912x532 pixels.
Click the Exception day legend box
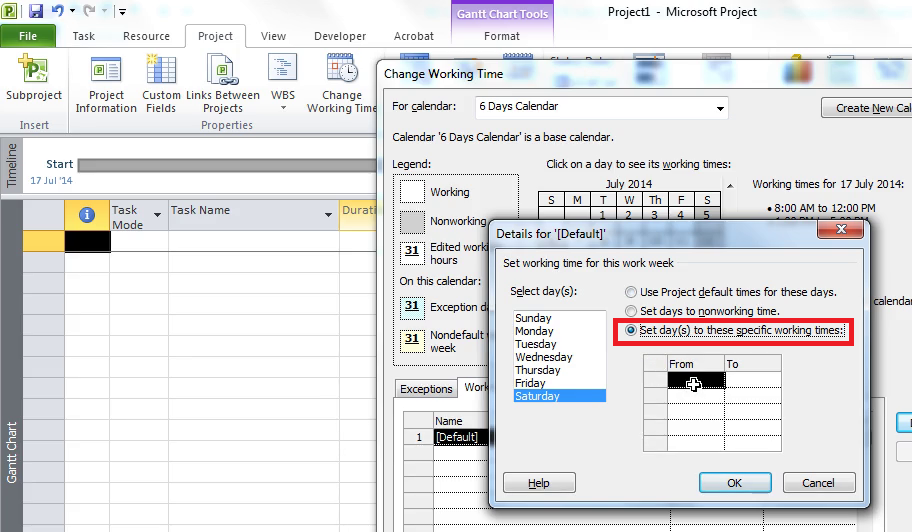coord(412,307)
